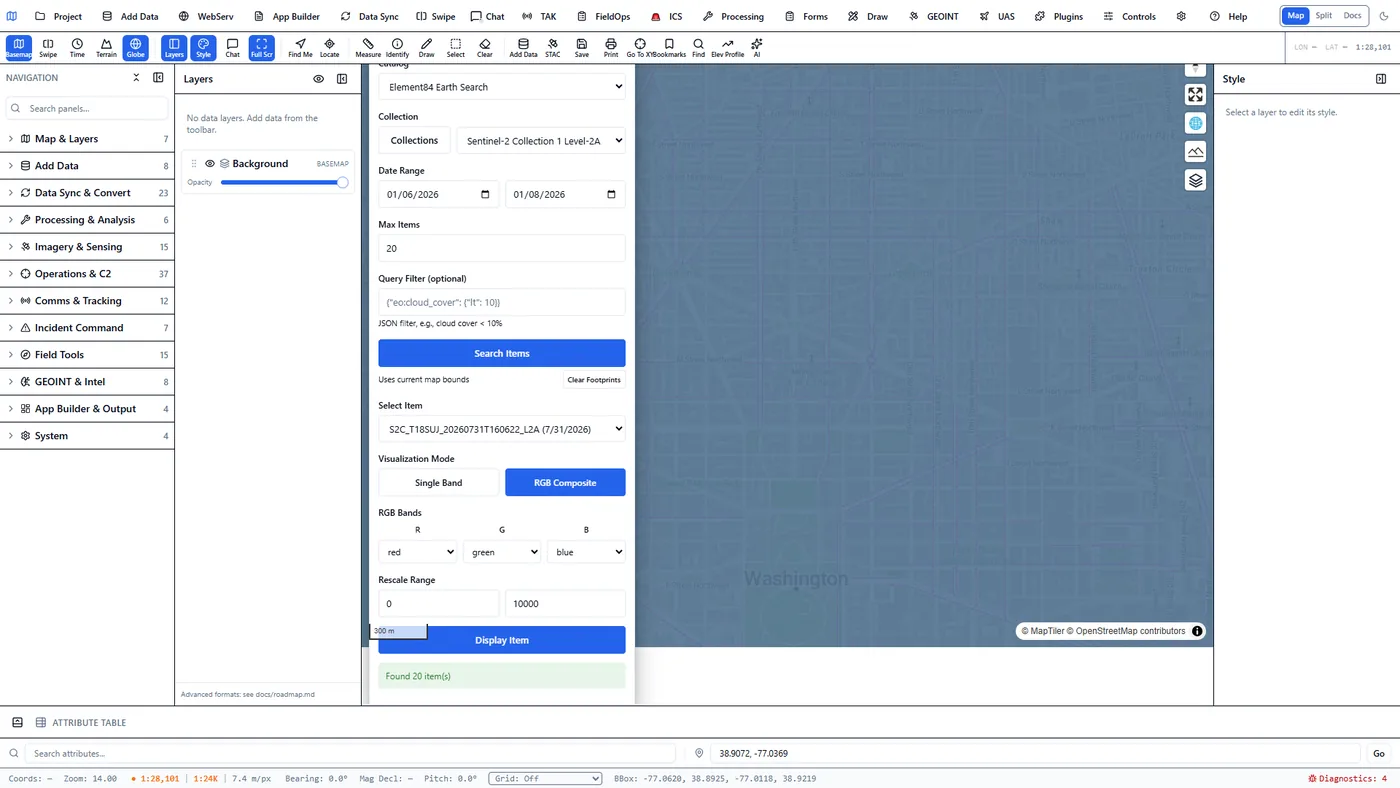
Task: Open the map attribution info icon
Action: tap(1197, 631)
